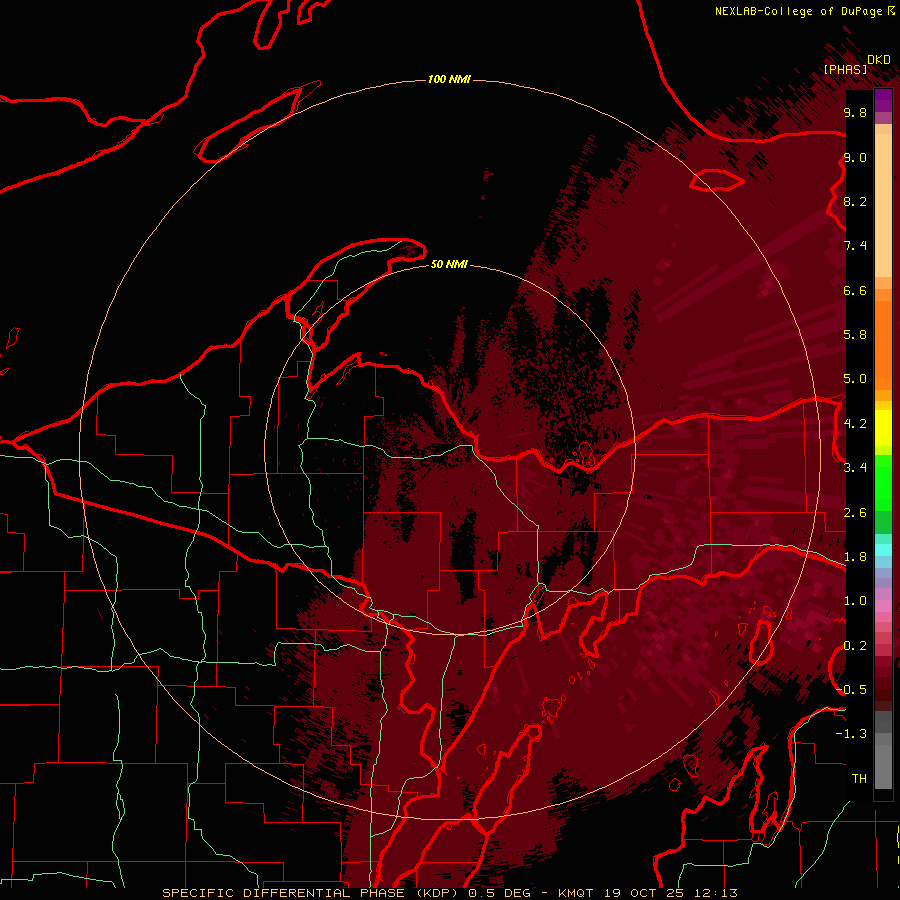
Task: Select the 2.6 scale value
Action: tap(855, 513)
